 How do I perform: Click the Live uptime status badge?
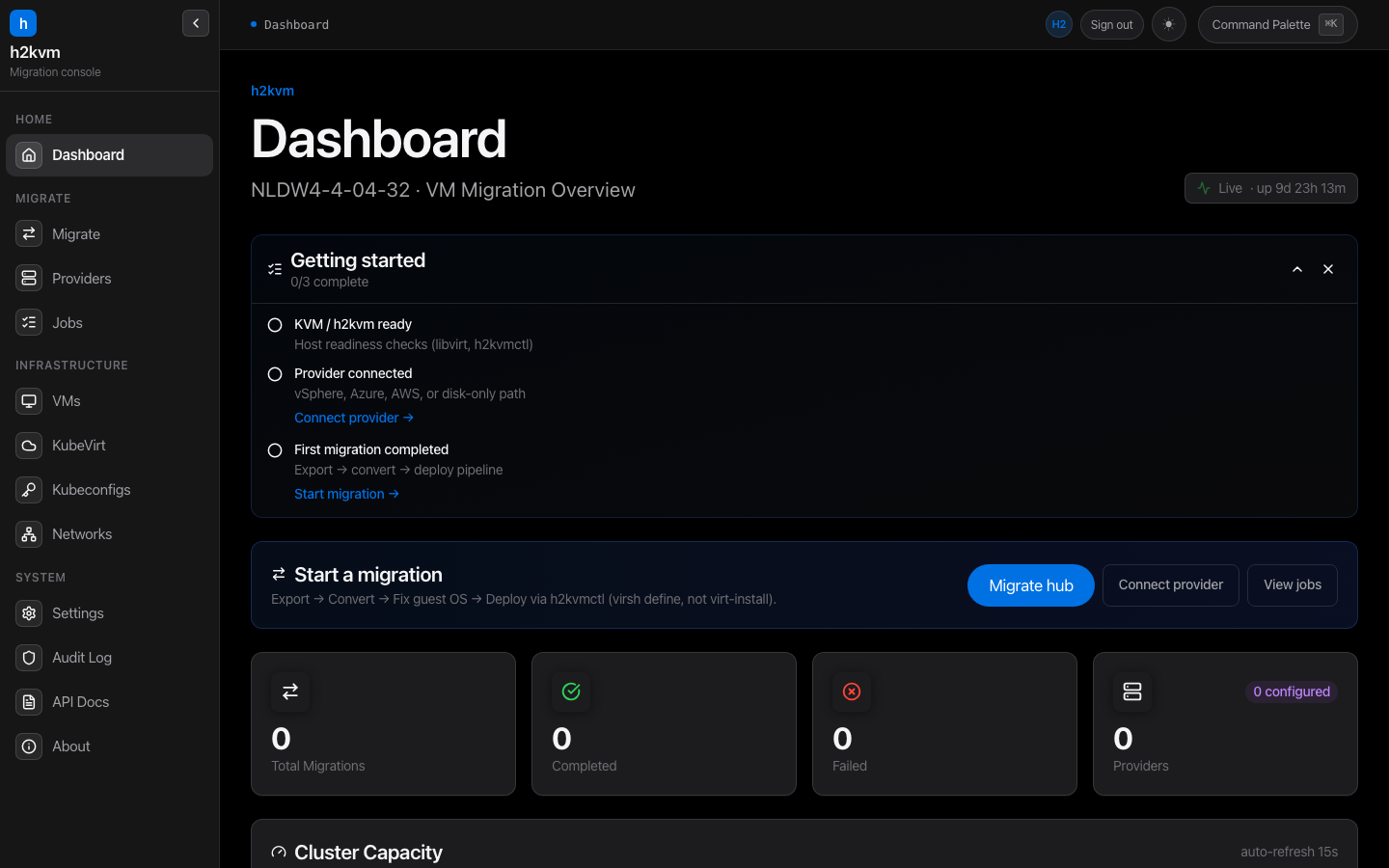pyautogui.click(x=1271, y=188)
